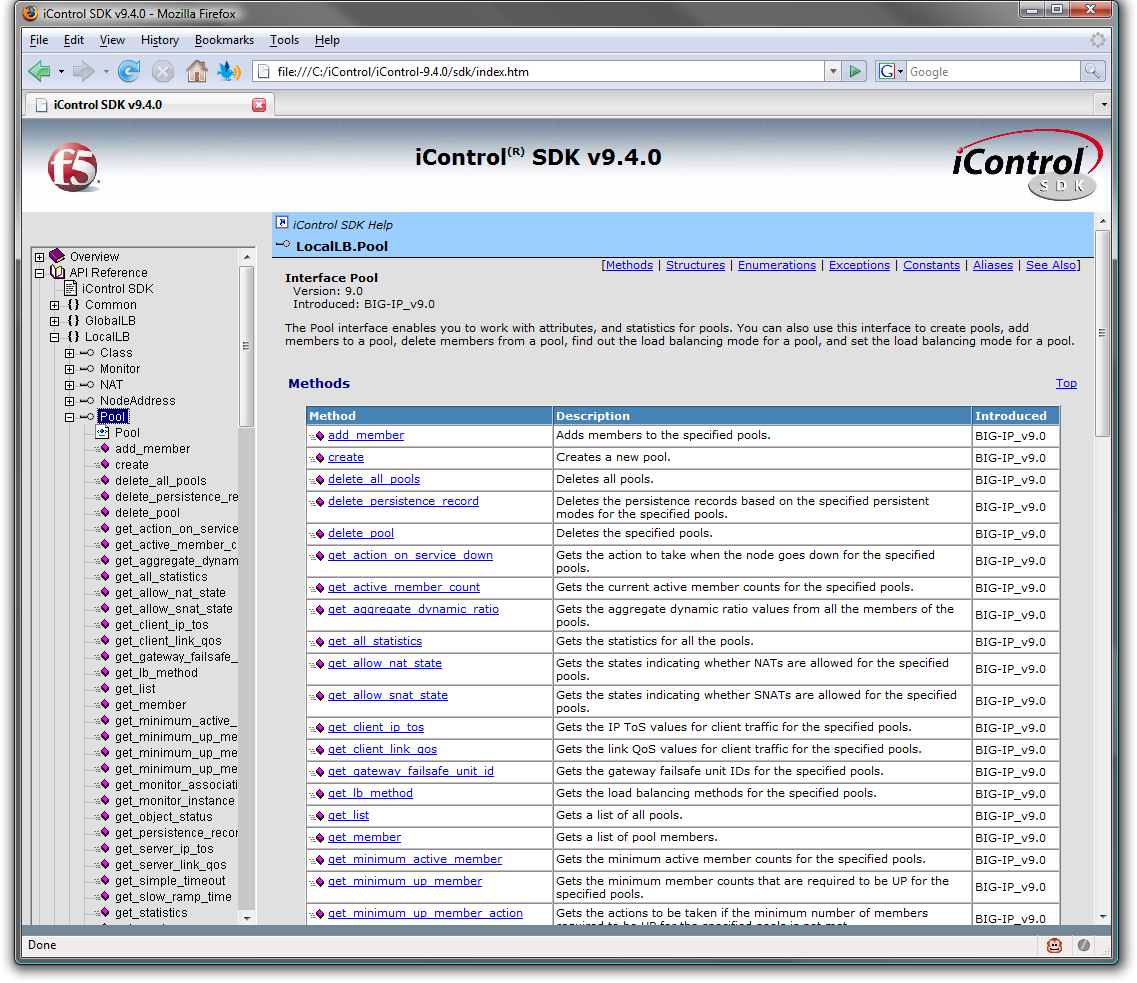Image resolution: width=1137 pixels, height=983 pixels.
Task: Expand the Class interface node
Action: (x=70, y=353)
